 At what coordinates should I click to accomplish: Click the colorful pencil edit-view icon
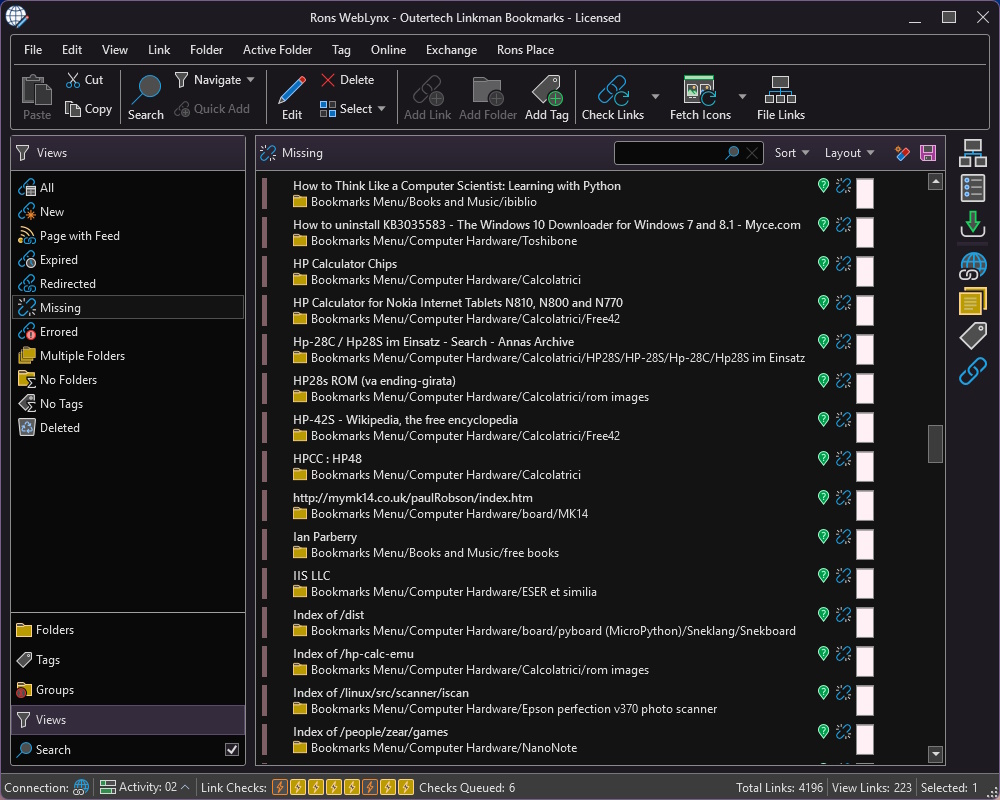pos(902,153)
